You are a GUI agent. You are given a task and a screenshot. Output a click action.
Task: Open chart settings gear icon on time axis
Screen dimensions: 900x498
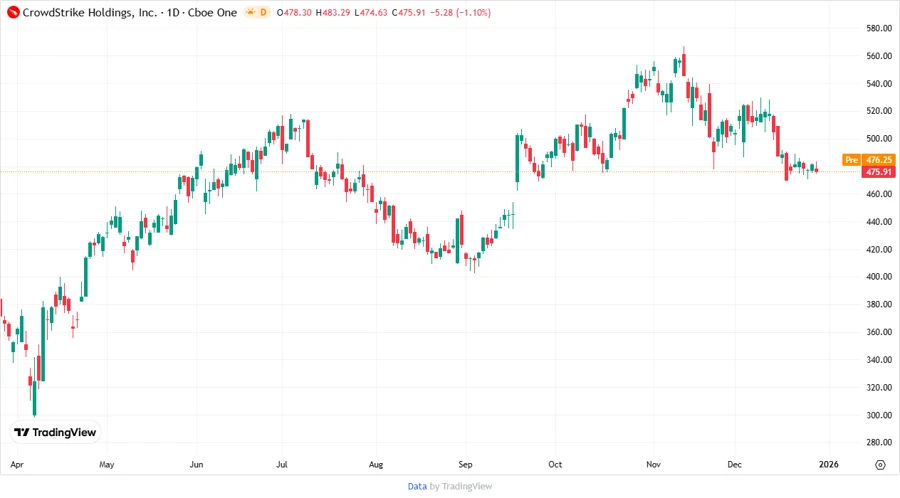tap(880, 465)
